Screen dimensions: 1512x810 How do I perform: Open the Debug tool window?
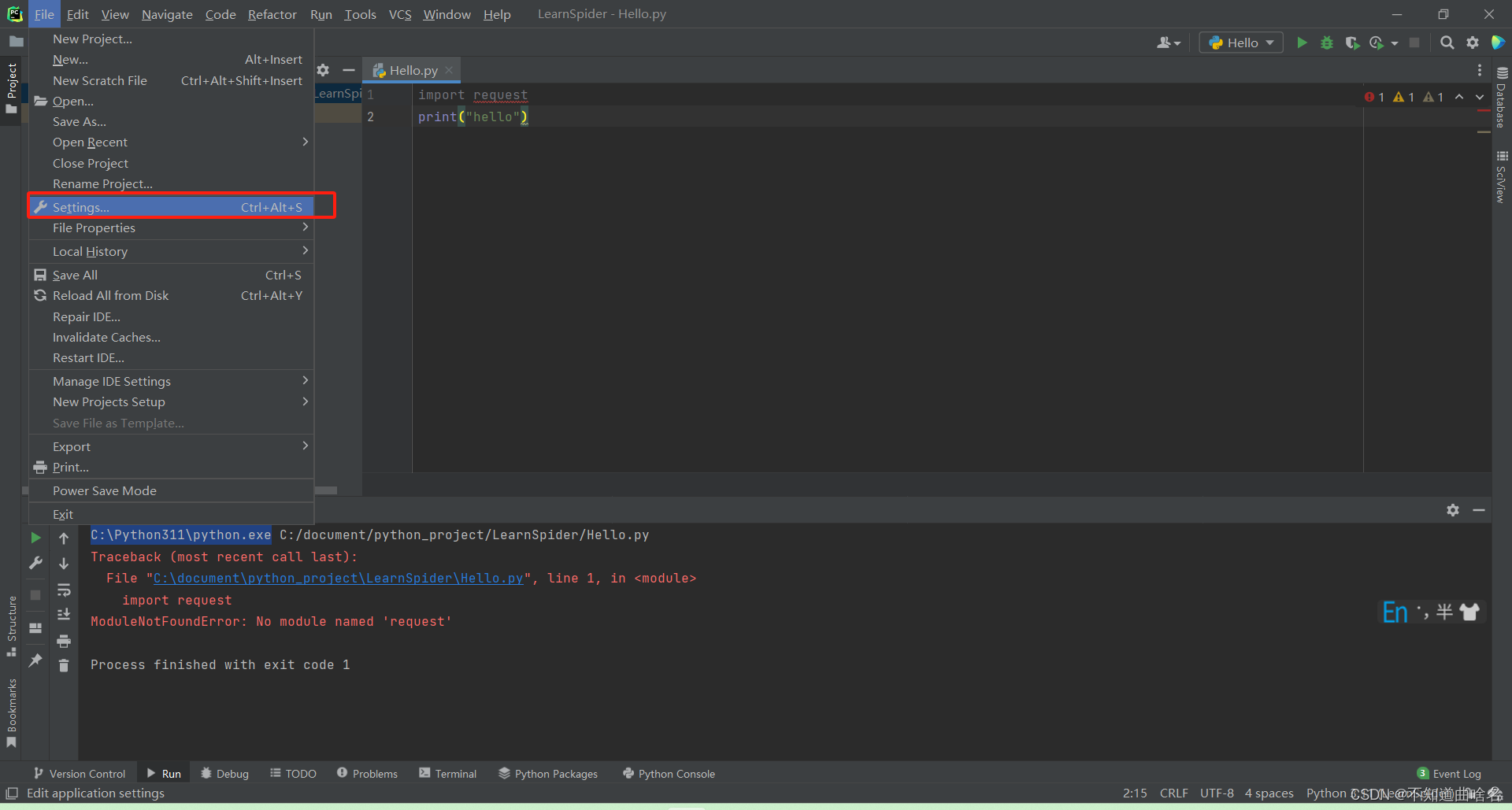[224, 774]
